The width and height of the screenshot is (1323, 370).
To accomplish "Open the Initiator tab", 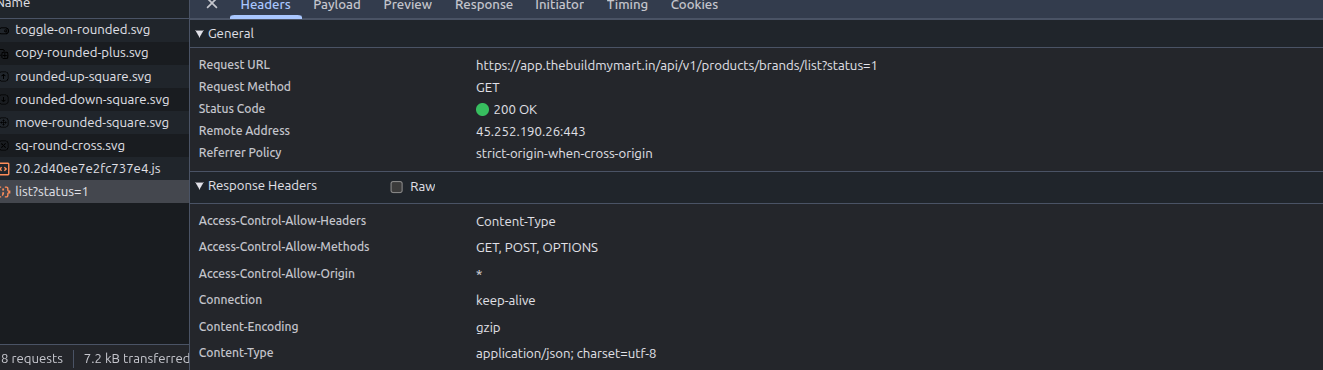I will 560,6.
